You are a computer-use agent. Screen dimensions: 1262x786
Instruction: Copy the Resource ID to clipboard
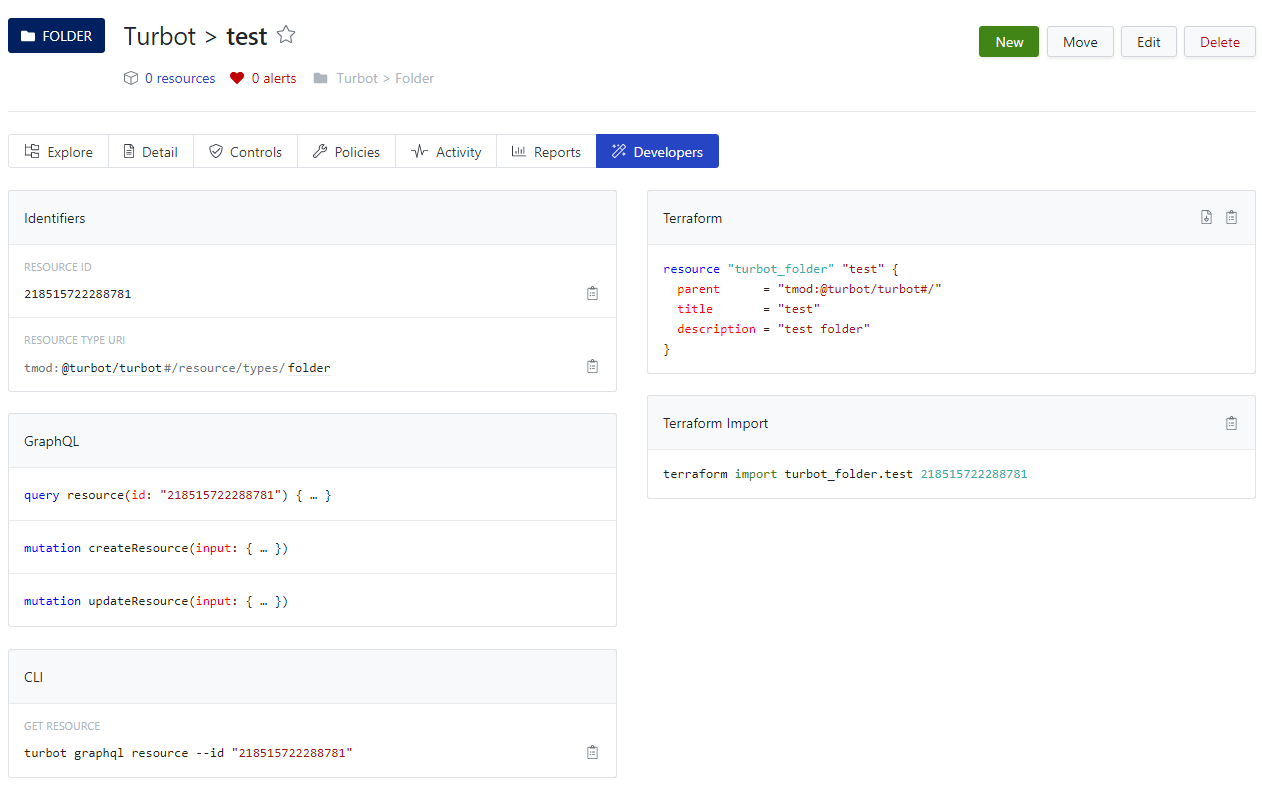pos(592,293)
